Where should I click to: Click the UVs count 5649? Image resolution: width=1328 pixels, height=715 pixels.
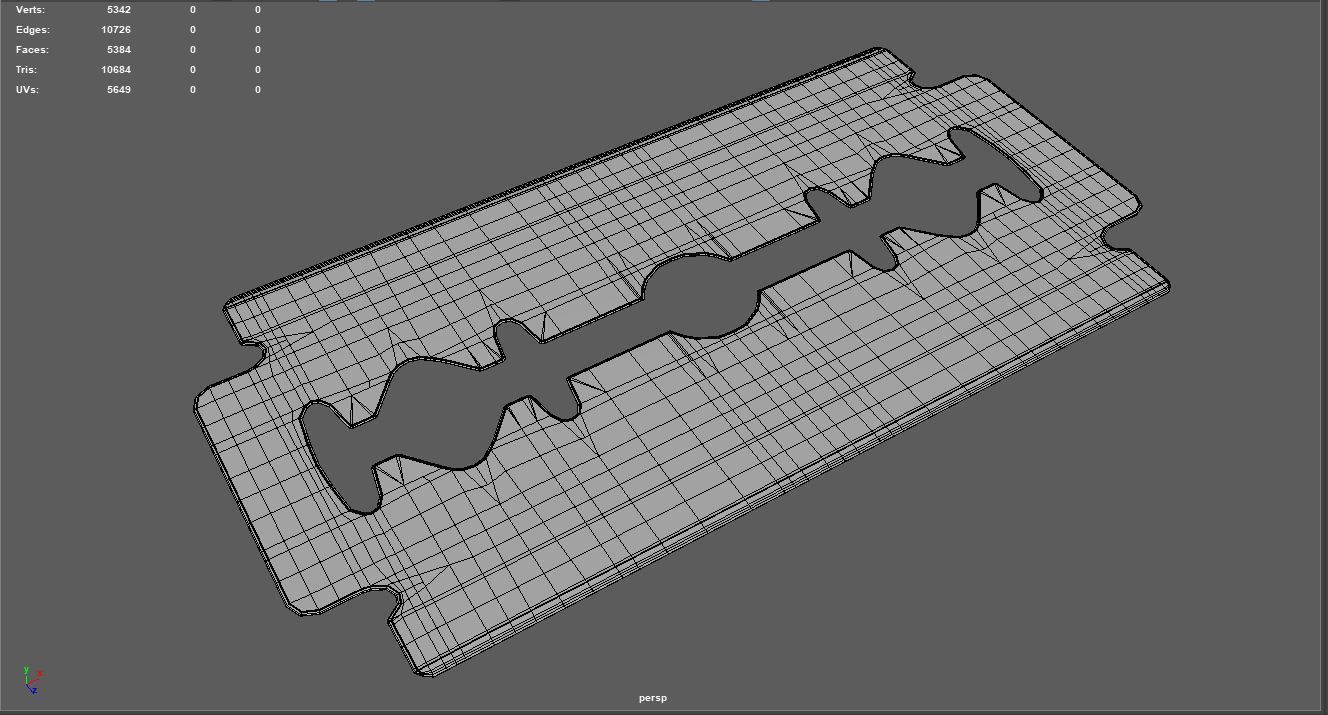click(118, 89)
